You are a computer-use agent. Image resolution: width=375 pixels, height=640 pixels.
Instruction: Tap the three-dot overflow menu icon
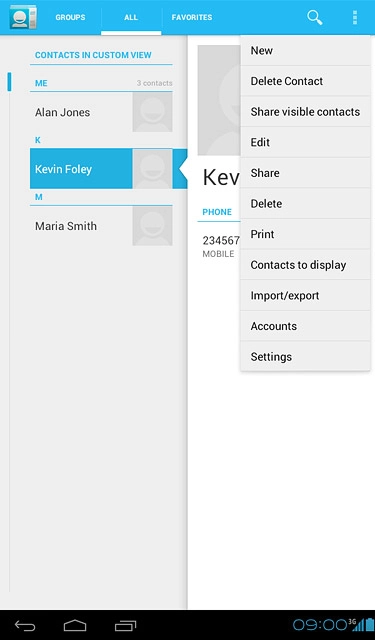click(x=355, y=18)
